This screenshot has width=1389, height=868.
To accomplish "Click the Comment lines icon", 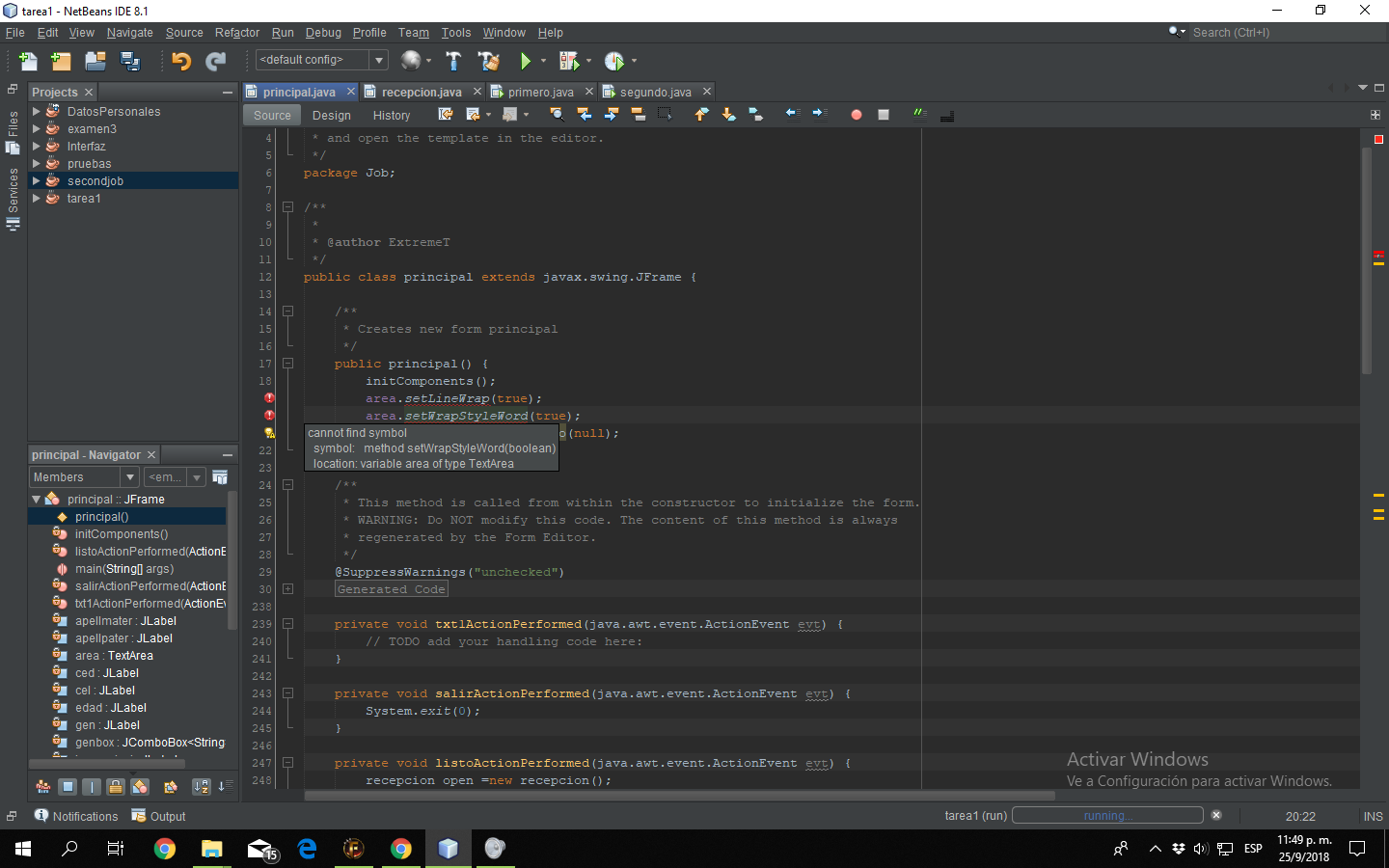I will pyautogui.click(x=919, y=114).
